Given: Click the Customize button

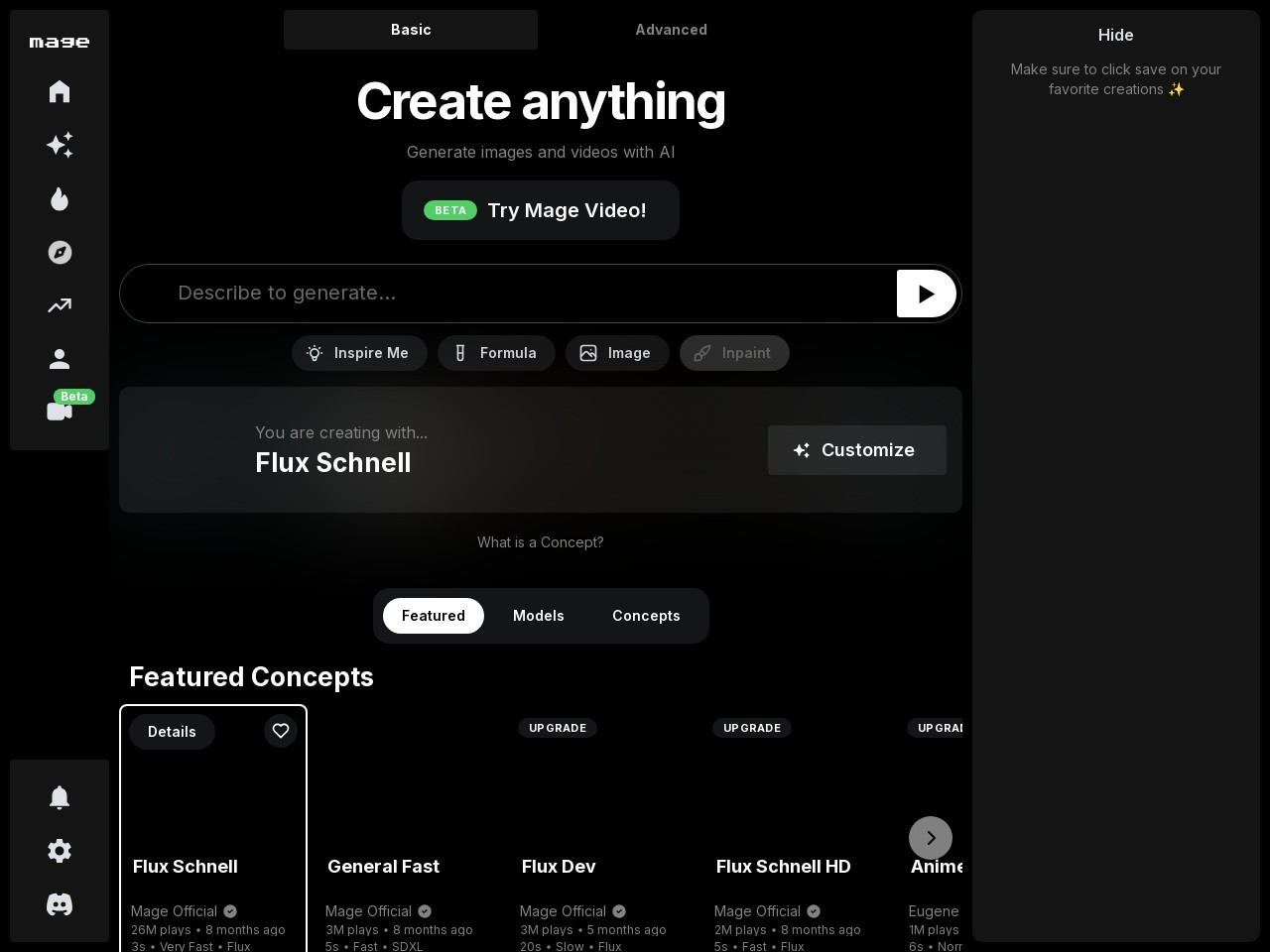Looking at the screenshot, I should click(x=856, y=450).
